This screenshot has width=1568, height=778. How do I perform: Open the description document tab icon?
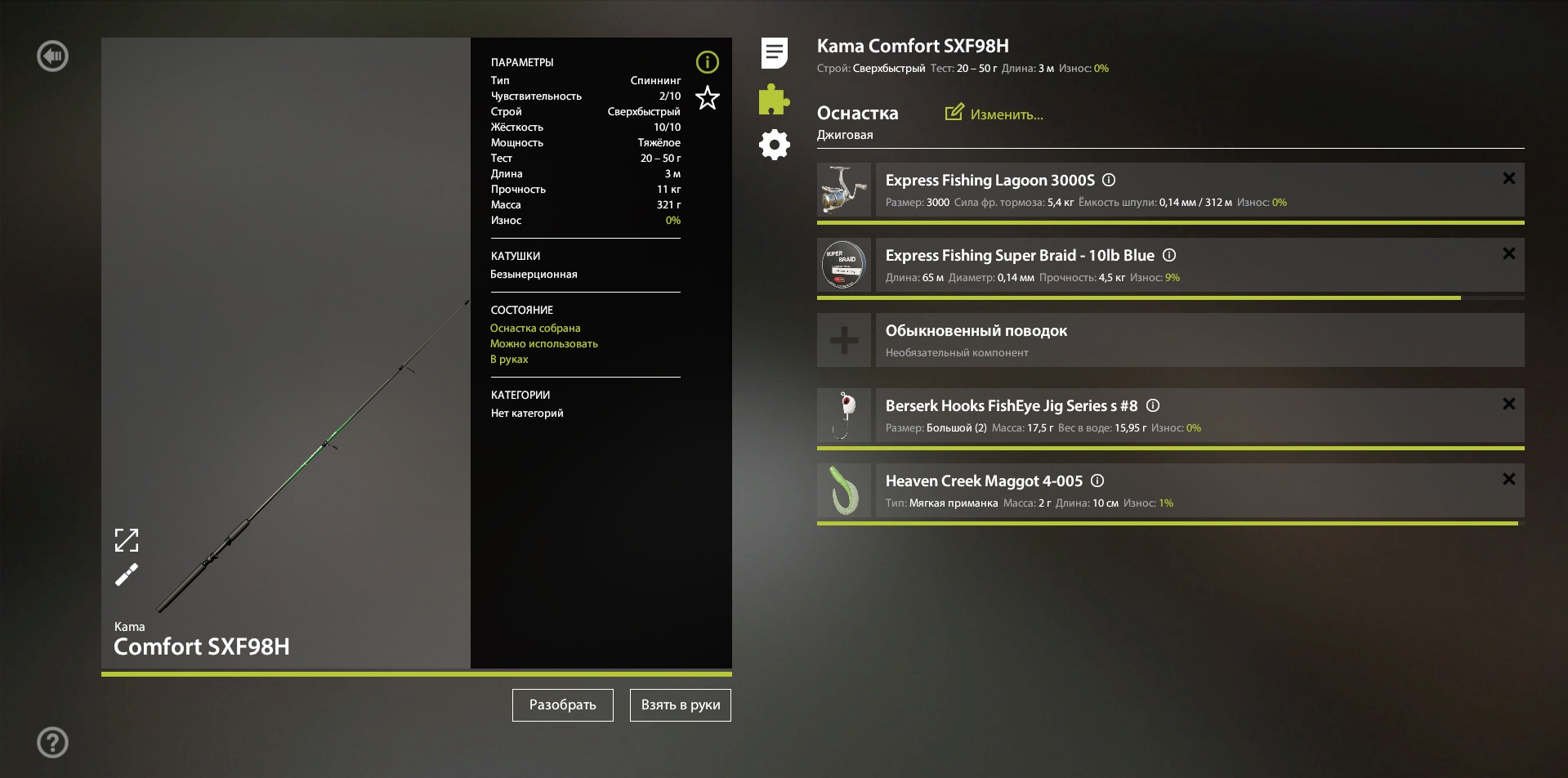pyautogui.click(x=775, y=53)
